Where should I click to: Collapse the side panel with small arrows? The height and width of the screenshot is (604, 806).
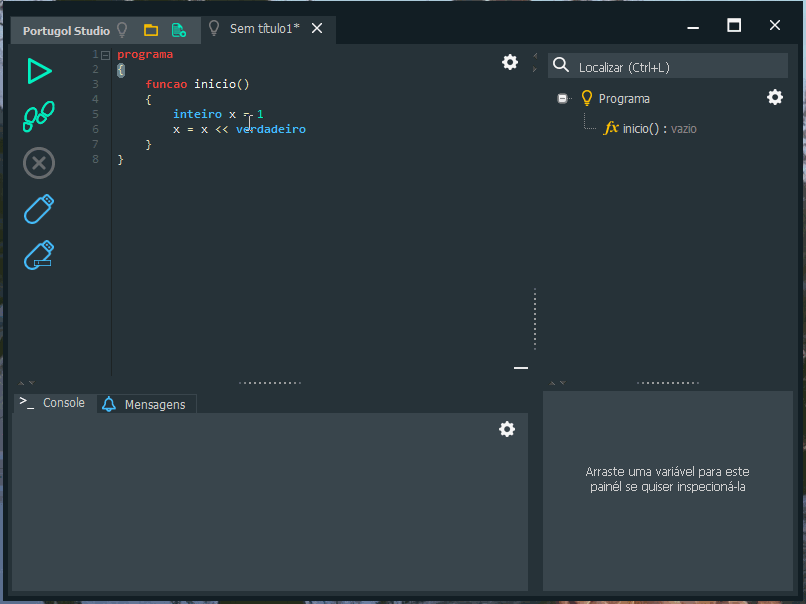point(535,62)
